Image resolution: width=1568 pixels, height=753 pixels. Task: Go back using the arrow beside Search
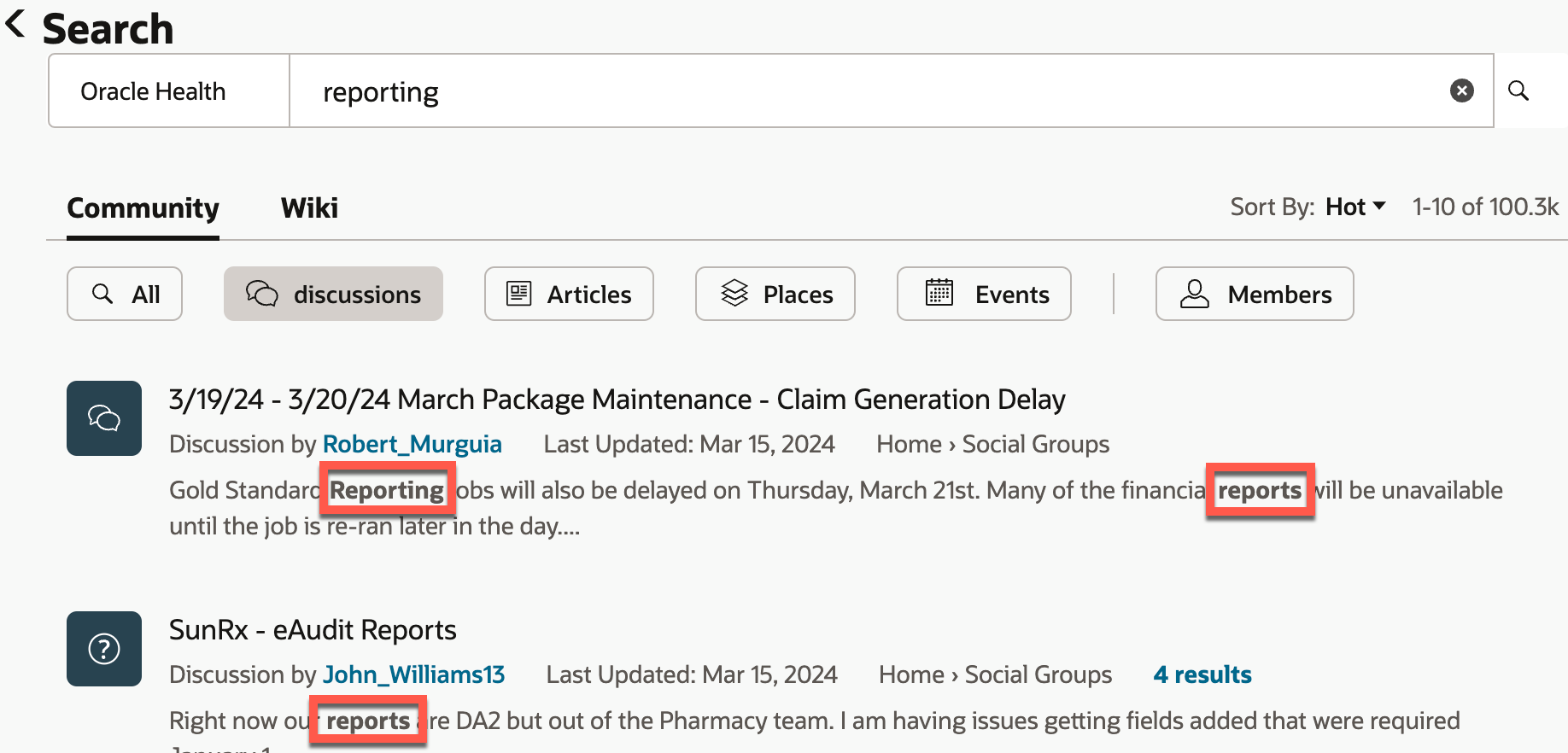pyautogui.click(x=15, y=24)
